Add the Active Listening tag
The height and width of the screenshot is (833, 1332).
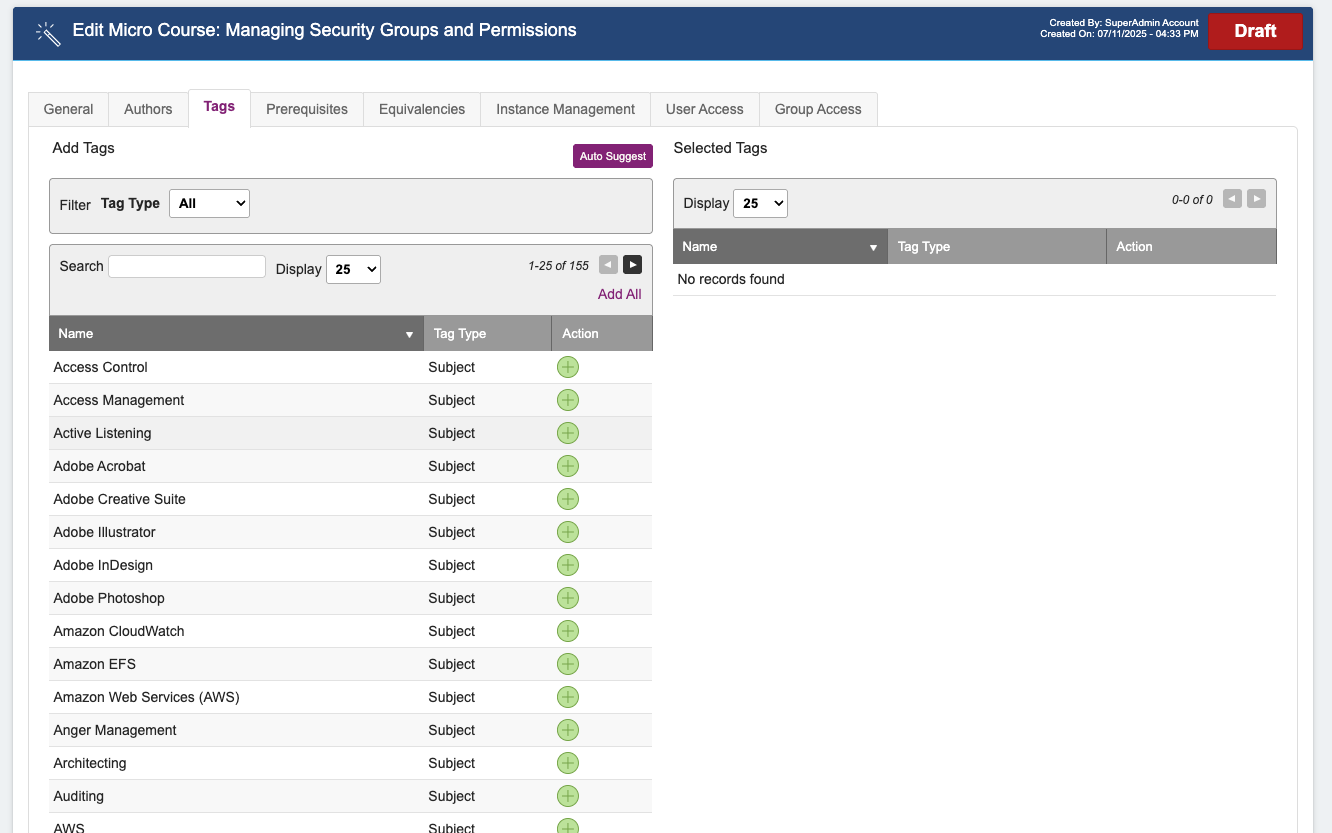tap(568, 433)
